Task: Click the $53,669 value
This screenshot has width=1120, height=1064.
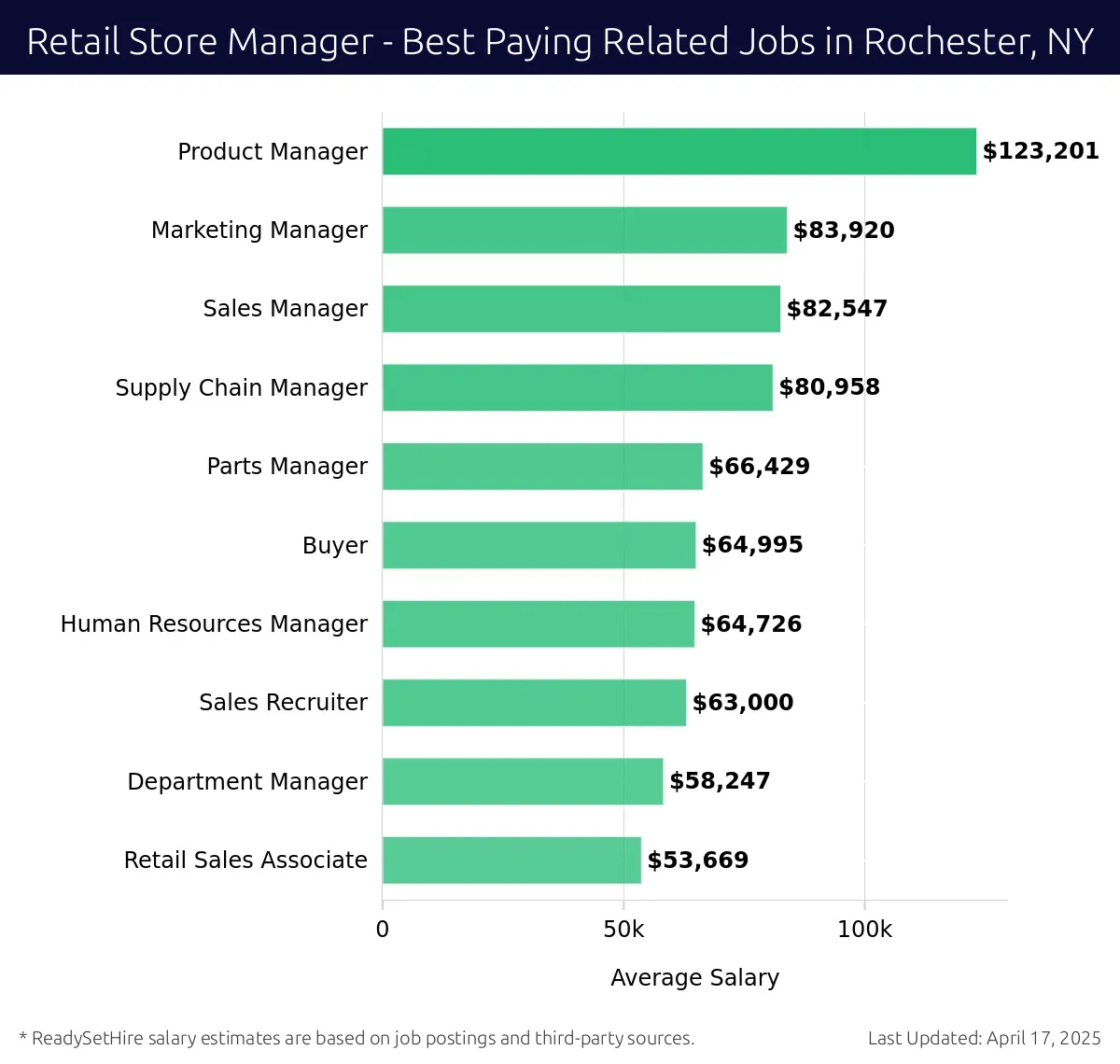Action: tap(698, 861)
